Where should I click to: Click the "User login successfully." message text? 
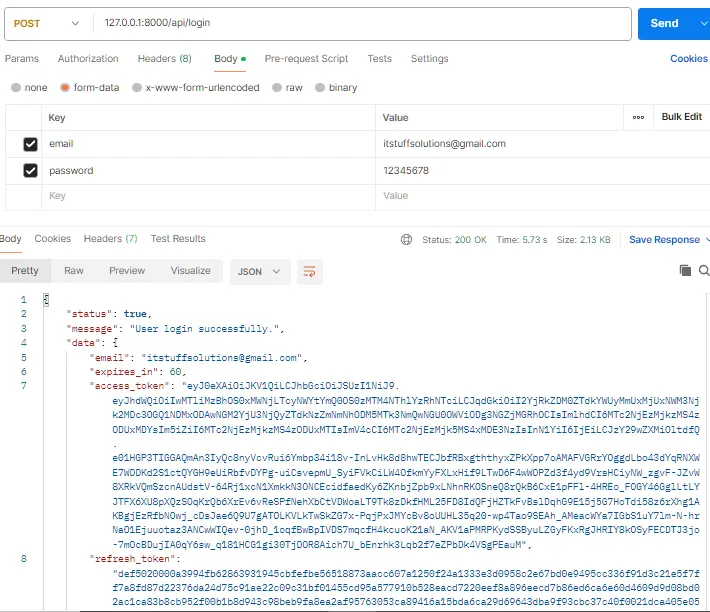pyautogui.click(x=205, y=329)
